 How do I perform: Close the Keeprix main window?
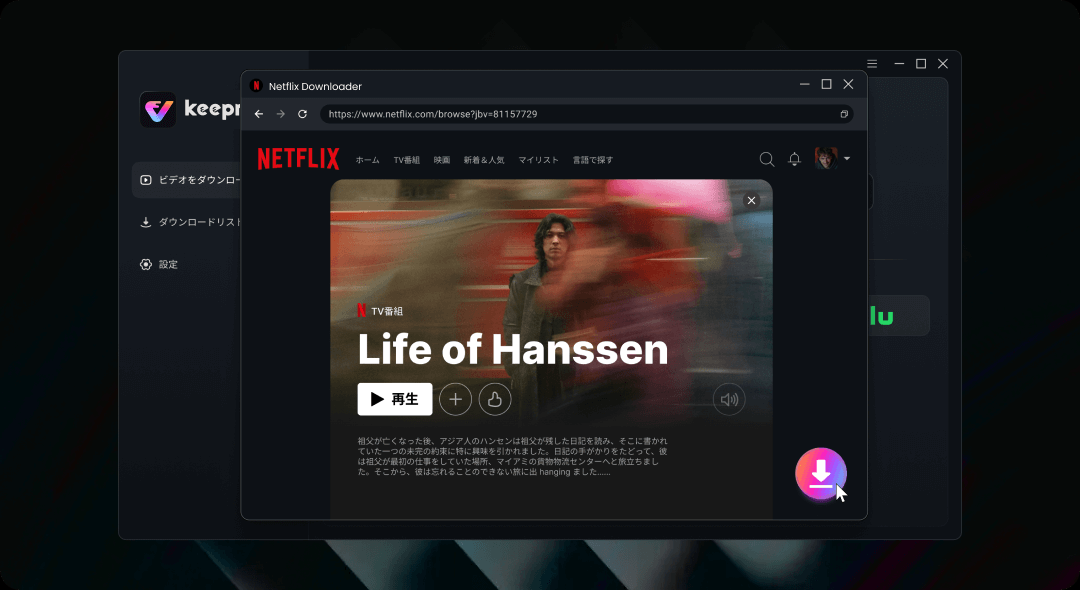coord(943,63)
